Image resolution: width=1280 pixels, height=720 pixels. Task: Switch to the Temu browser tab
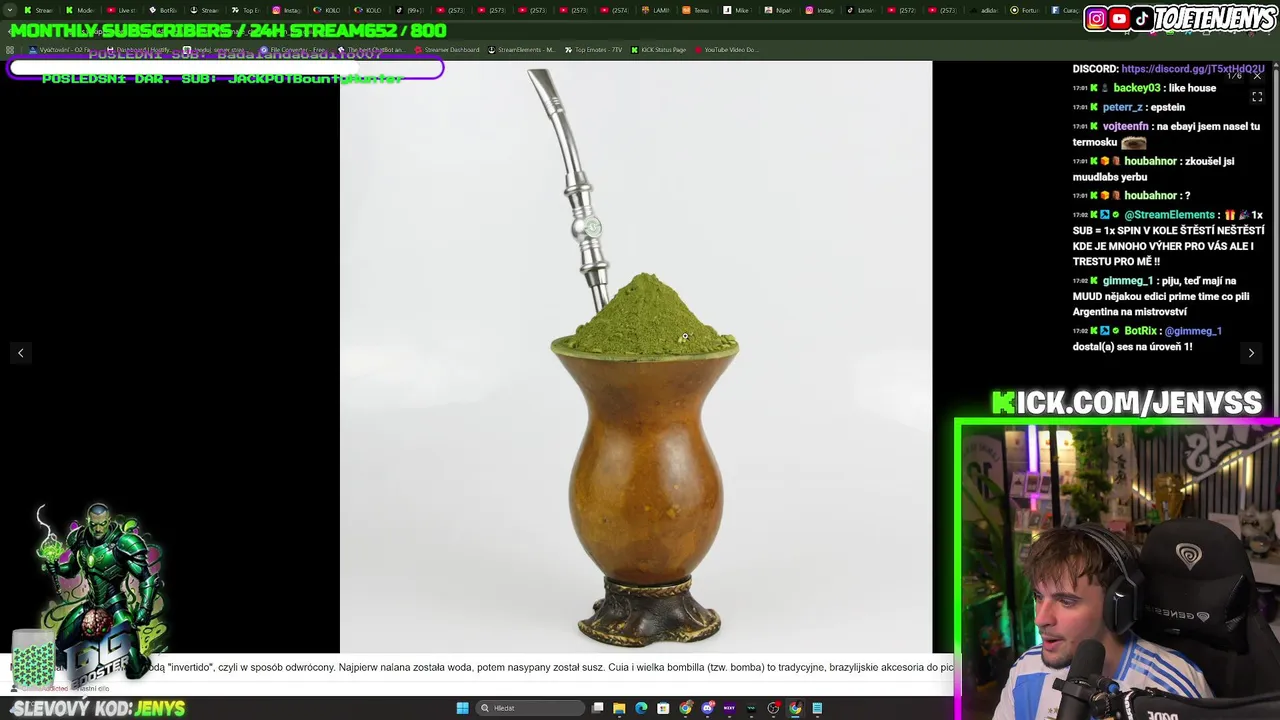point(697,10)
